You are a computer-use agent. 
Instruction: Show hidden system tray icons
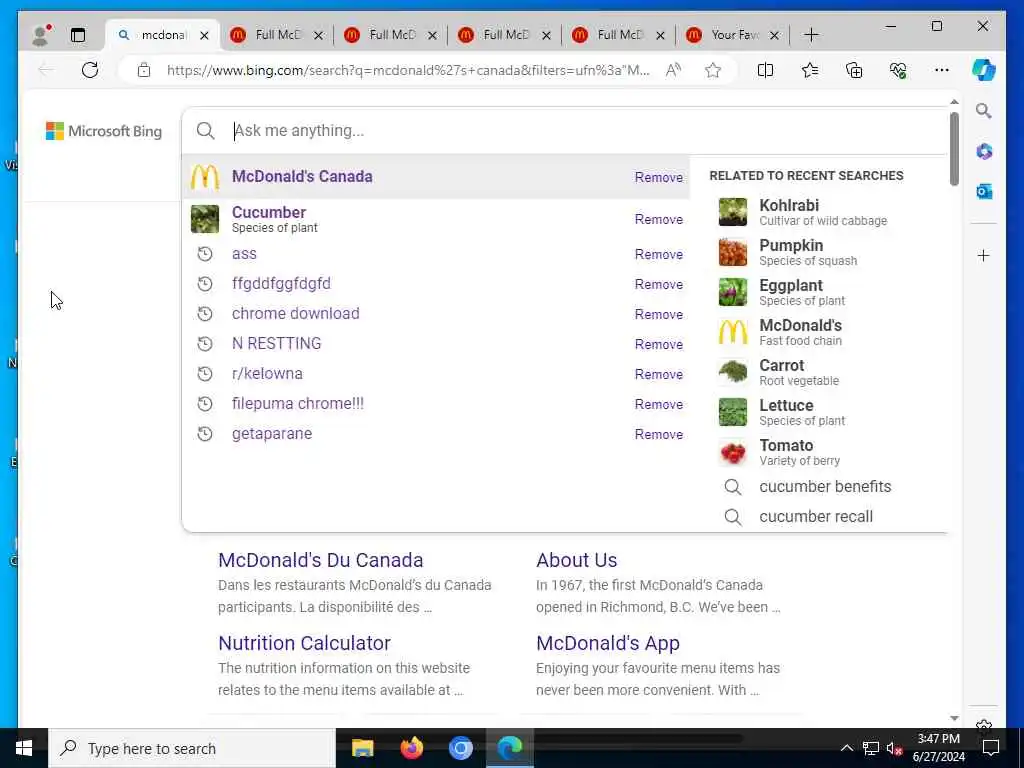click(x=846, y=748)
